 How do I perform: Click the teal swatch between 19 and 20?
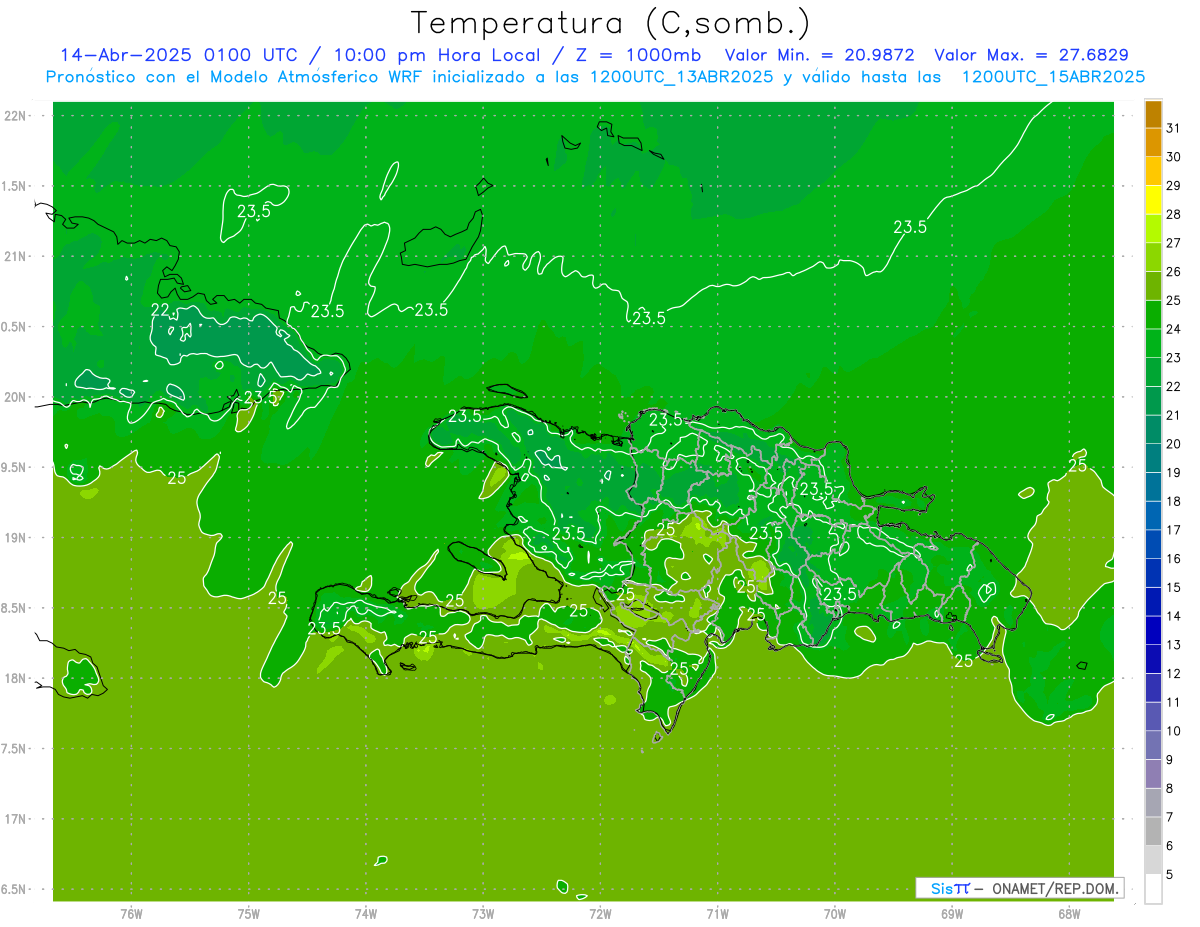(1153, 458)
